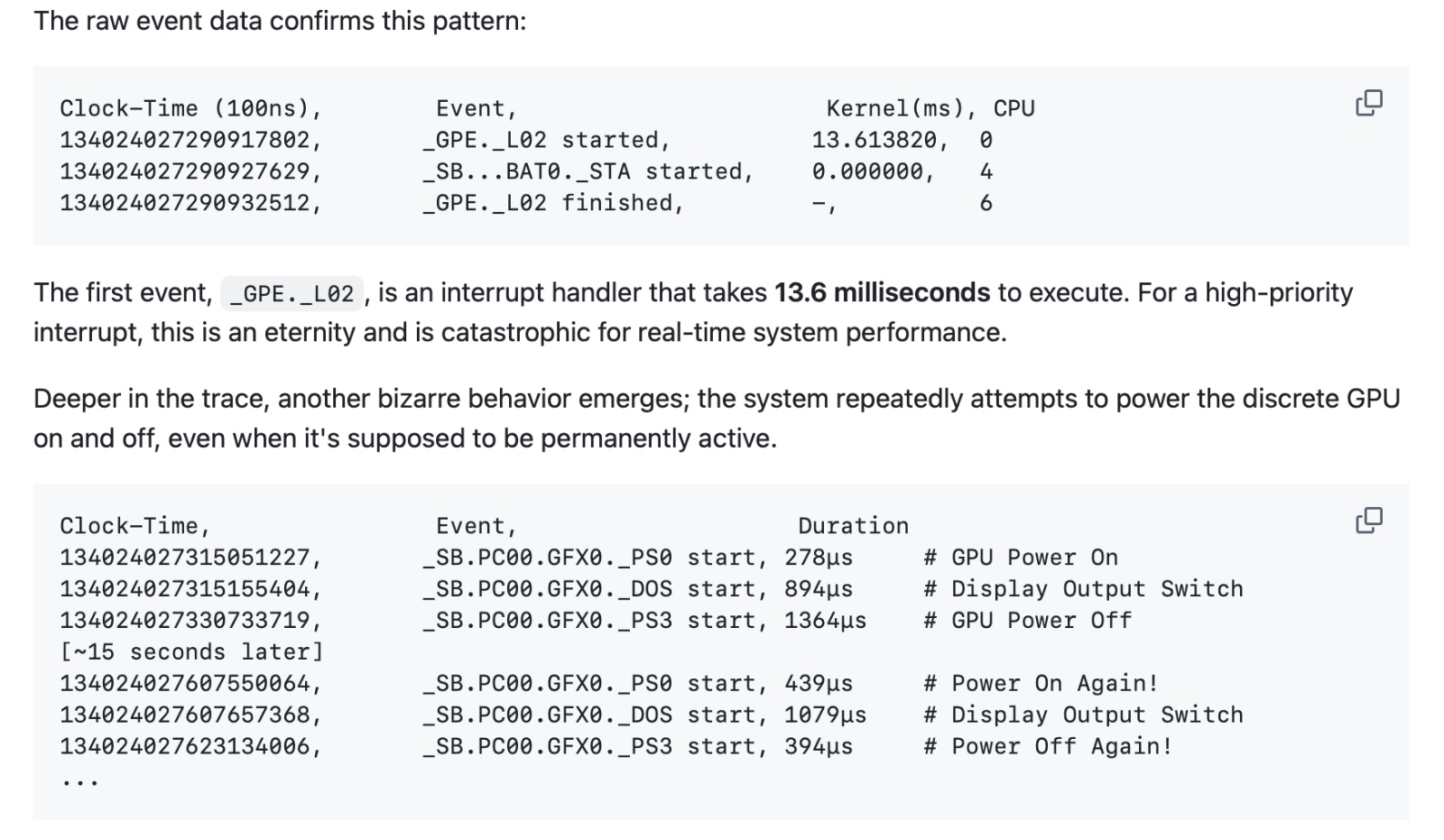Click the _GPE._L02 finished event line
Screen dimensions: 1444x840
[x=552, y=203]
